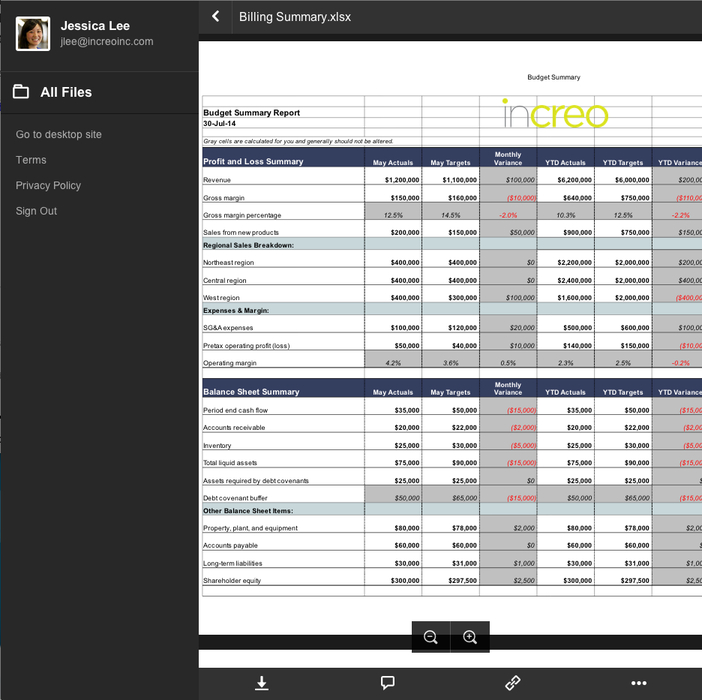Open the Terms link
The height and width of the screenshot is (700, 702).
click(x=31, y=160)
